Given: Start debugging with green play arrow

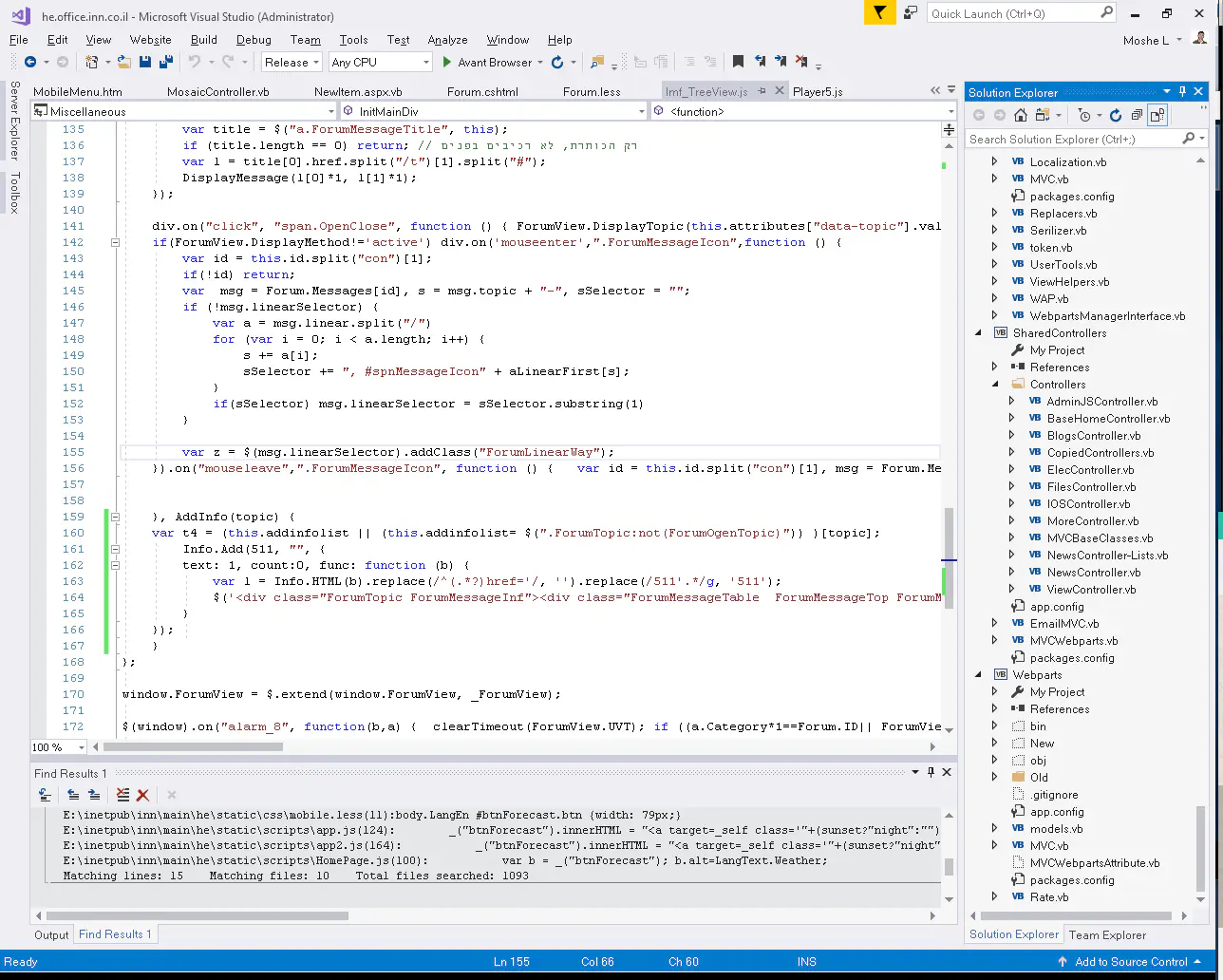Looking at the screenshot, I should click(x=447, y=63).
